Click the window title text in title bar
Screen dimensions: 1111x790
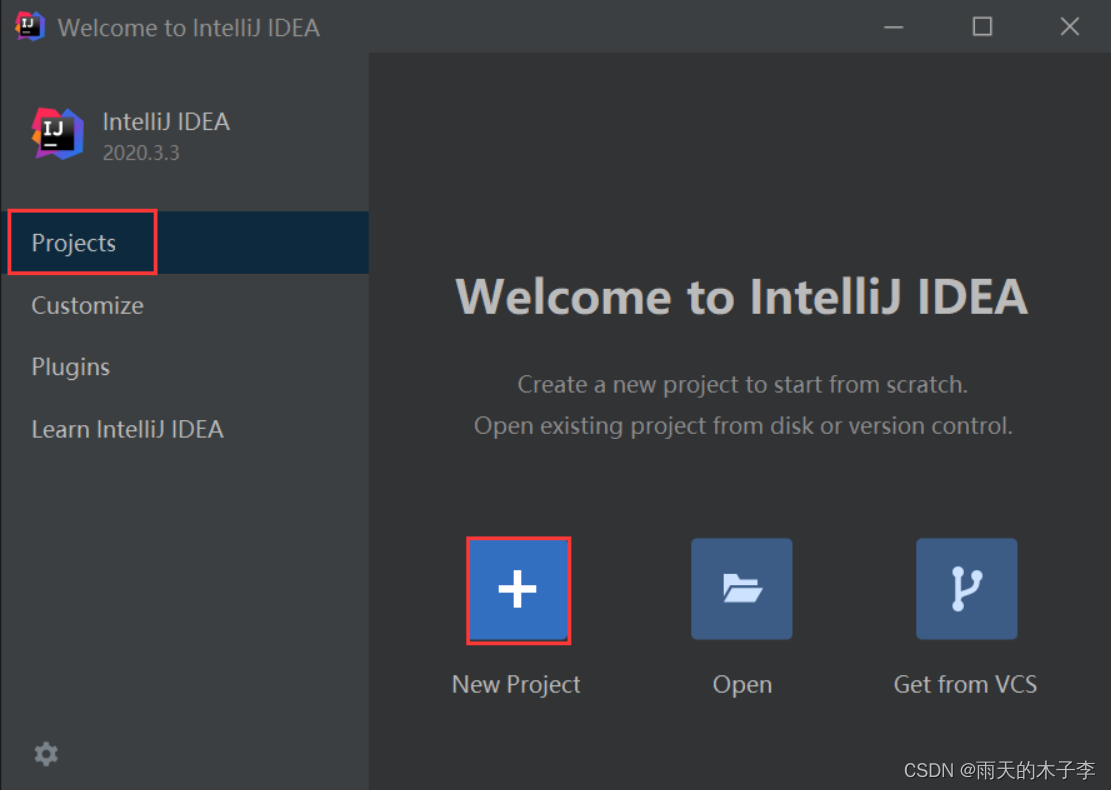188,28
